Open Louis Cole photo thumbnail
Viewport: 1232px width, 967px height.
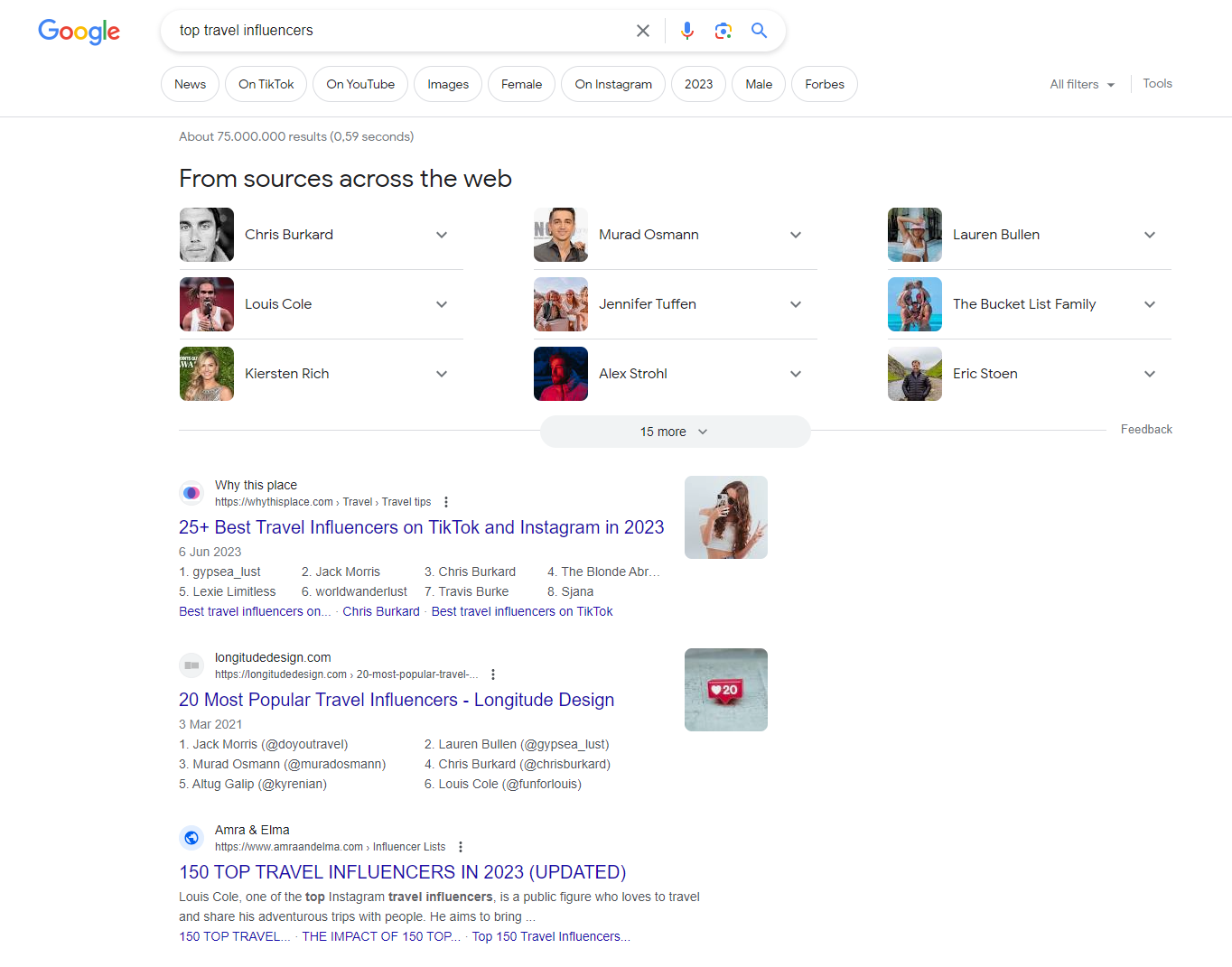[x=207, y=304]
